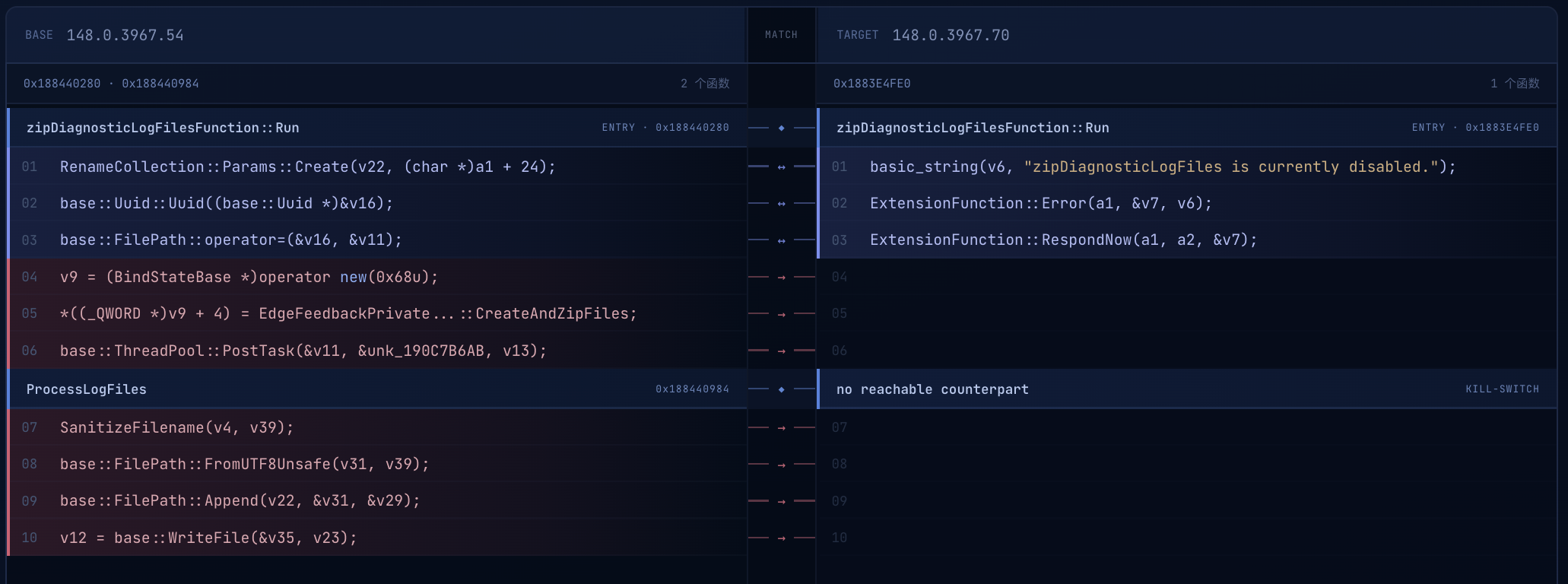Viewport: 1568px width, 584px height.
Task: Click the removed arrow for line 08
Action: (x=781, y=464)
